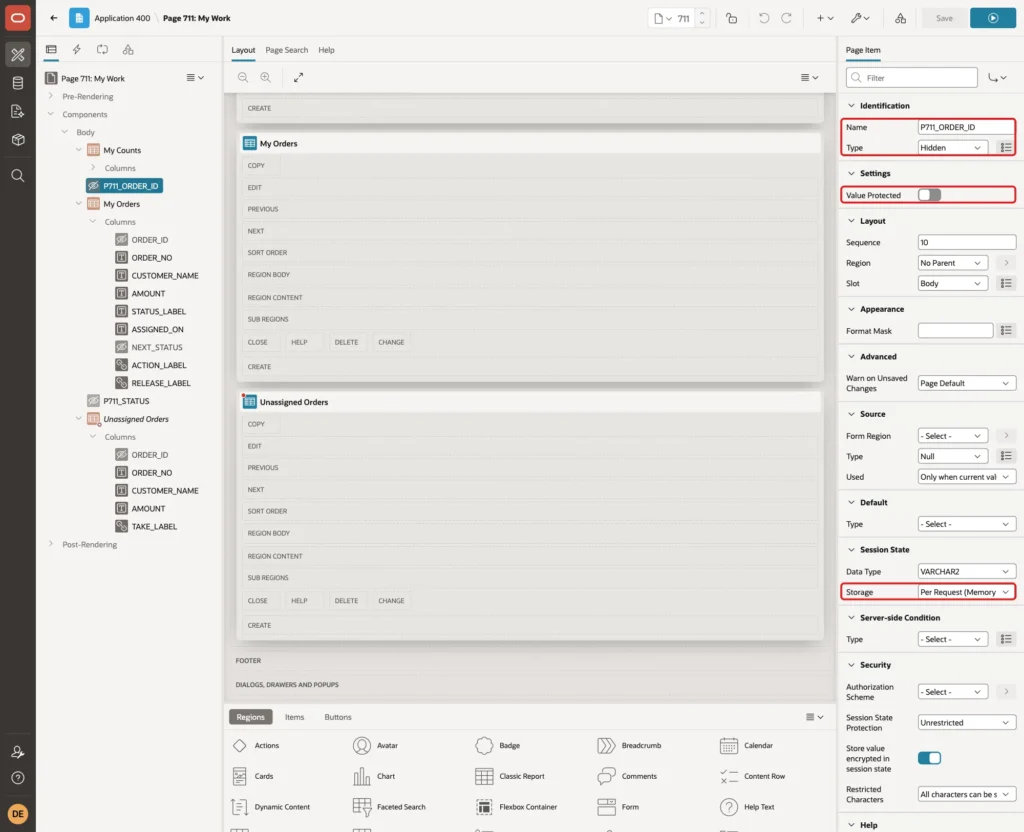Click the property Filter search field
The width and height of the screenshot is (1024, 832).
click(x=912, y=78)
